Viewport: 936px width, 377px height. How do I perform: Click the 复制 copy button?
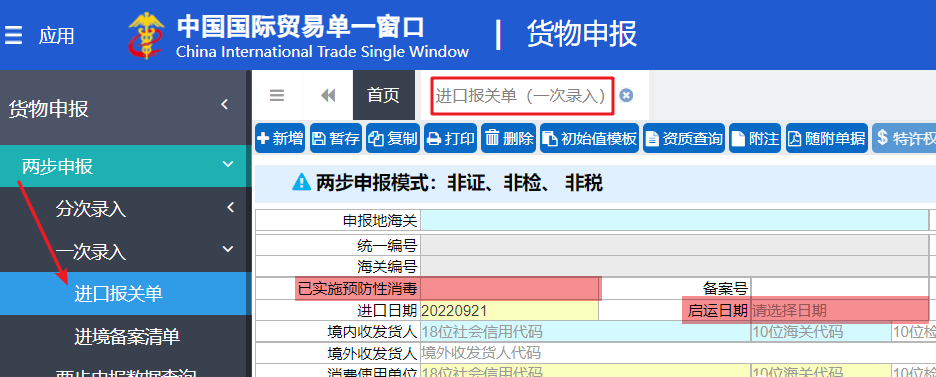[x=393, y=138]
